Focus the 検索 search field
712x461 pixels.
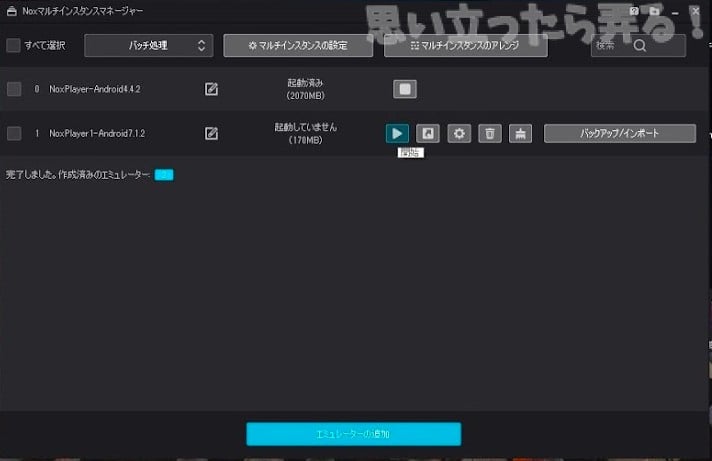coord(638,45)
